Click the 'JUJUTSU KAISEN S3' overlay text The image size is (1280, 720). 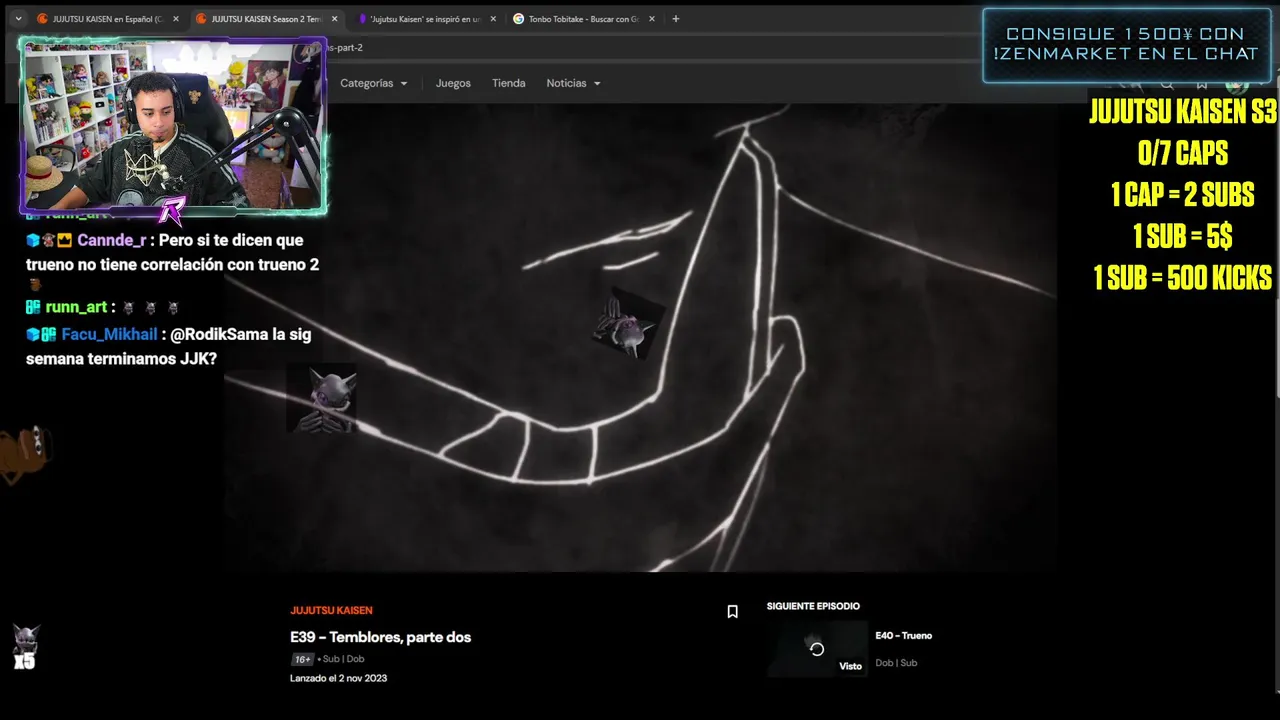pos(1183,112)
